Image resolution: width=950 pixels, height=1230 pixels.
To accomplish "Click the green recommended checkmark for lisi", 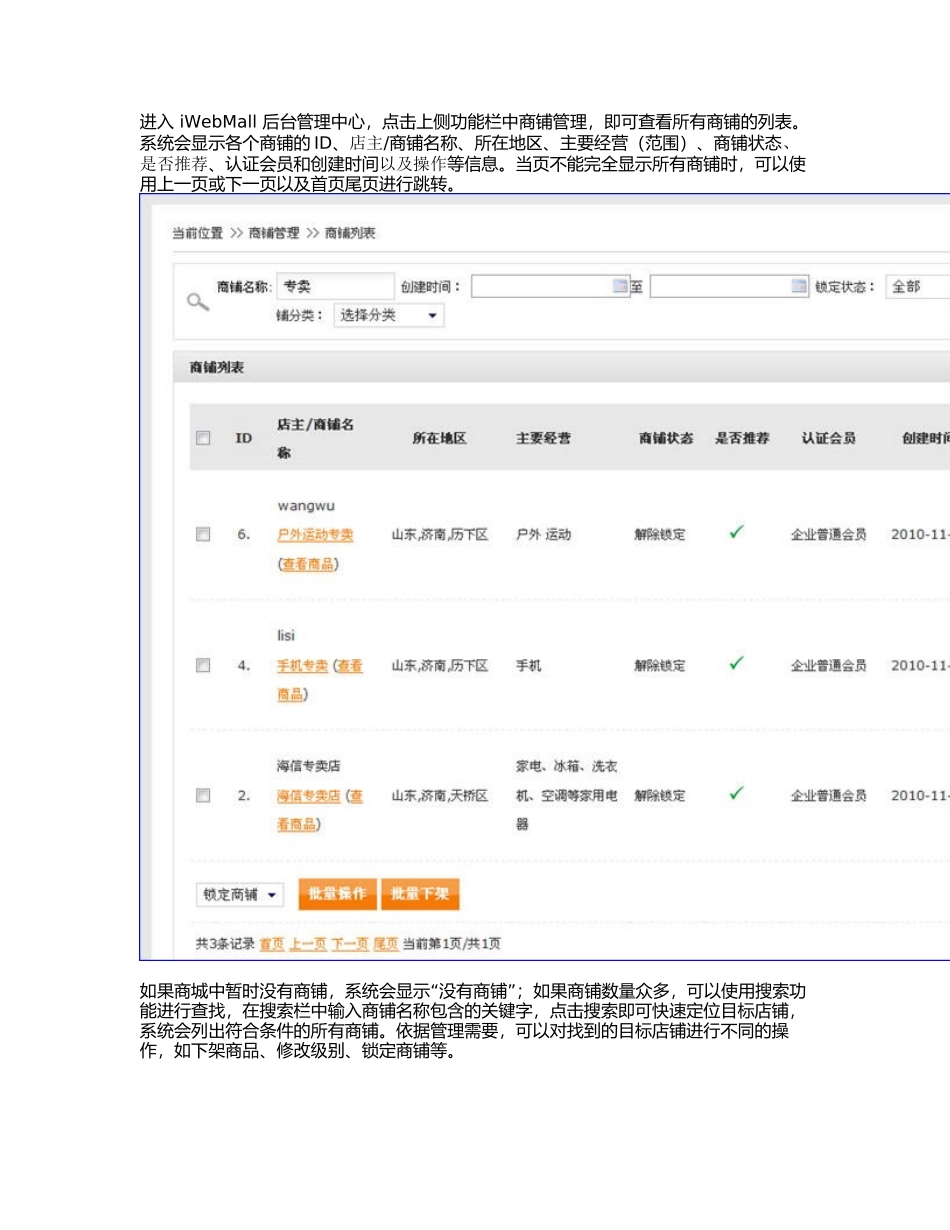I will click(x=736, y=664).
